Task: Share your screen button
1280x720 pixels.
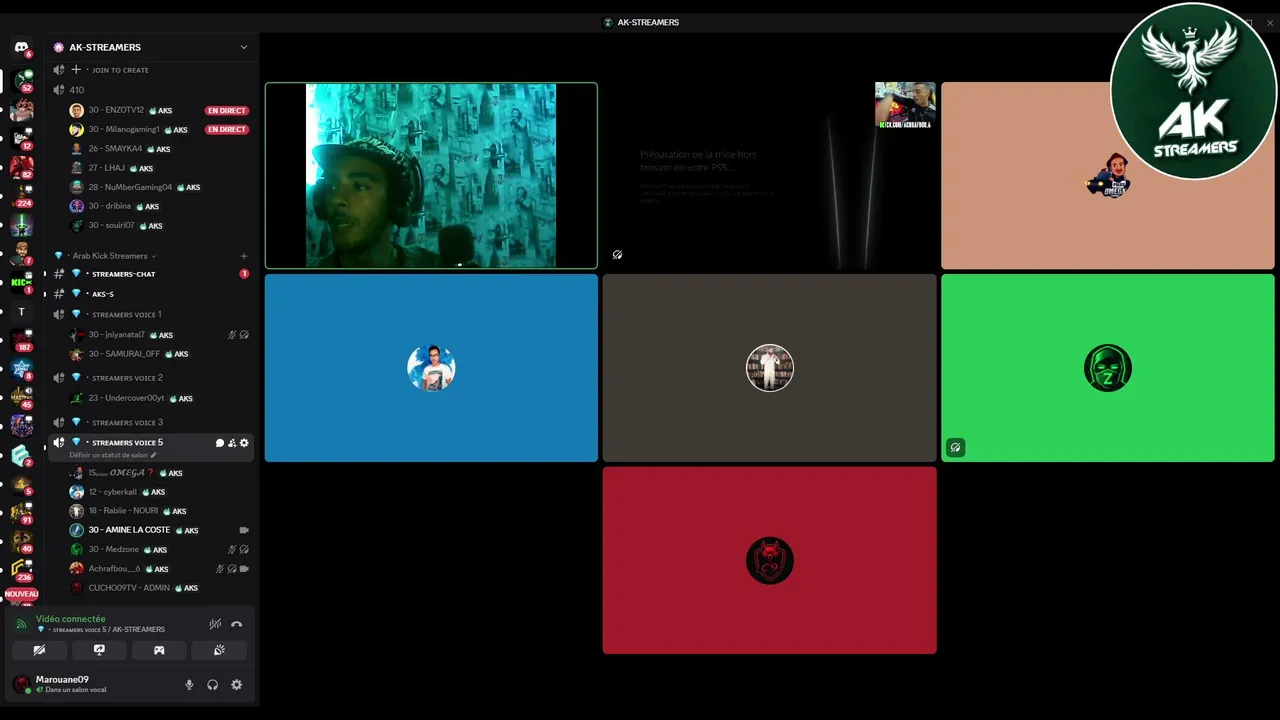Action: (99, 650)
